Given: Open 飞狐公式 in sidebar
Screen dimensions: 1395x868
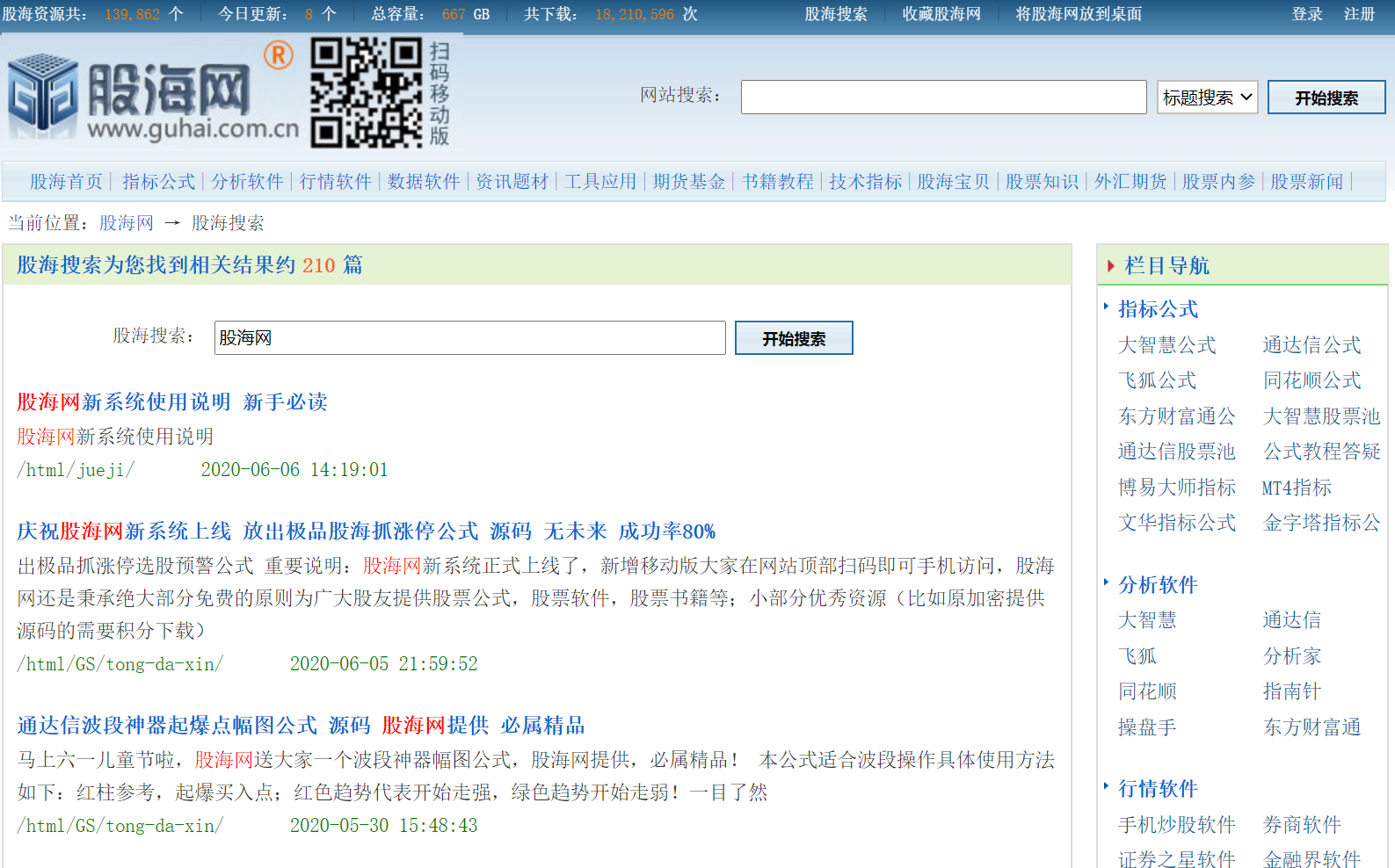Looking at the screenshot, I should (x=1158, y=380).
